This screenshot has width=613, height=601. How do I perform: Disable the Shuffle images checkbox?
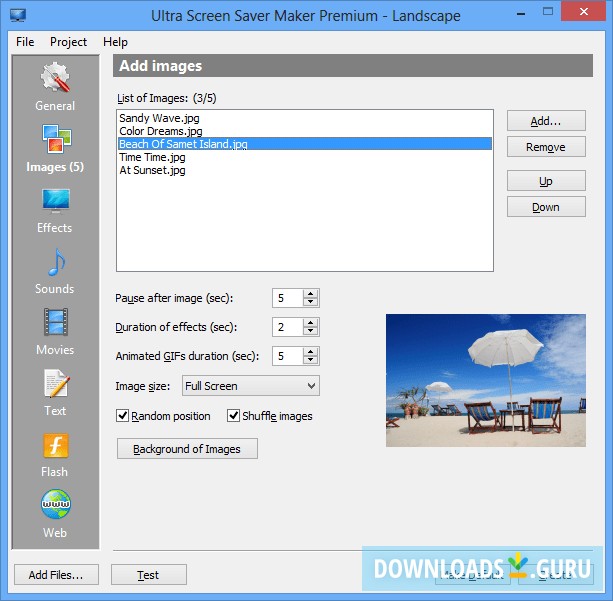(x=233, y=415)
